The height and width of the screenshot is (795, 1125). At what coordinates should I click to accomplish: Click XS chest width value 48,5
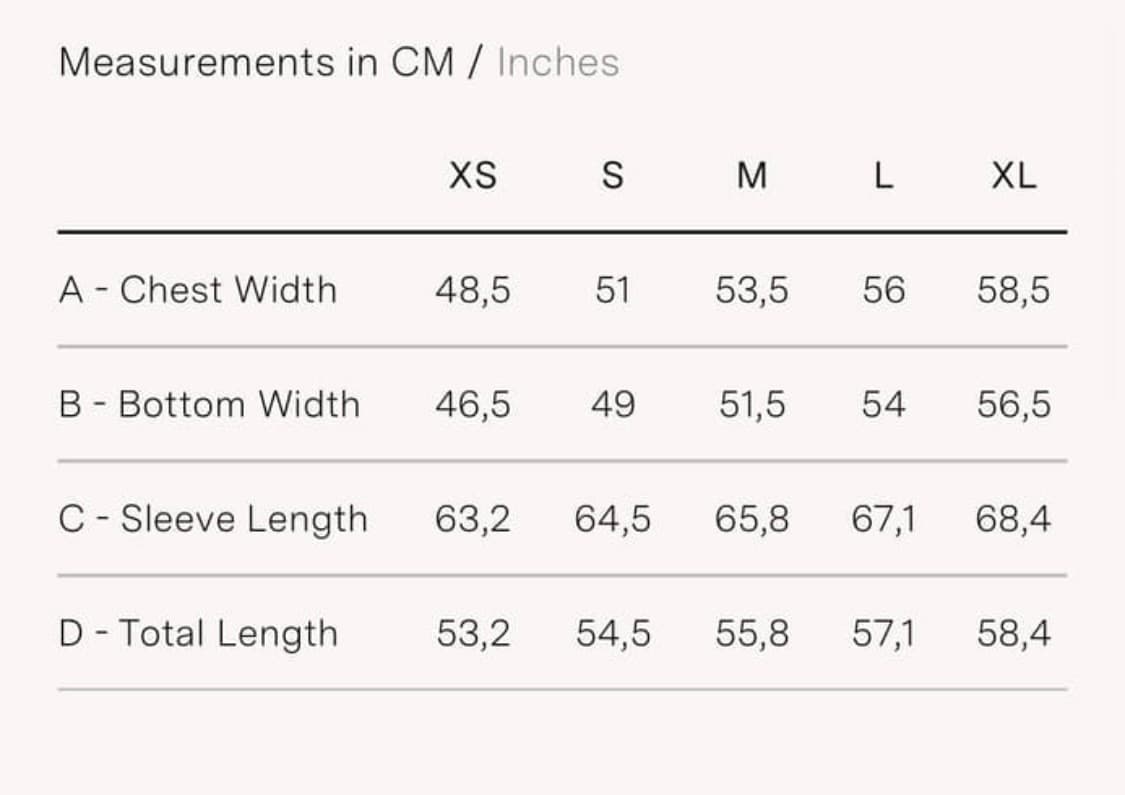pos(472,290)
